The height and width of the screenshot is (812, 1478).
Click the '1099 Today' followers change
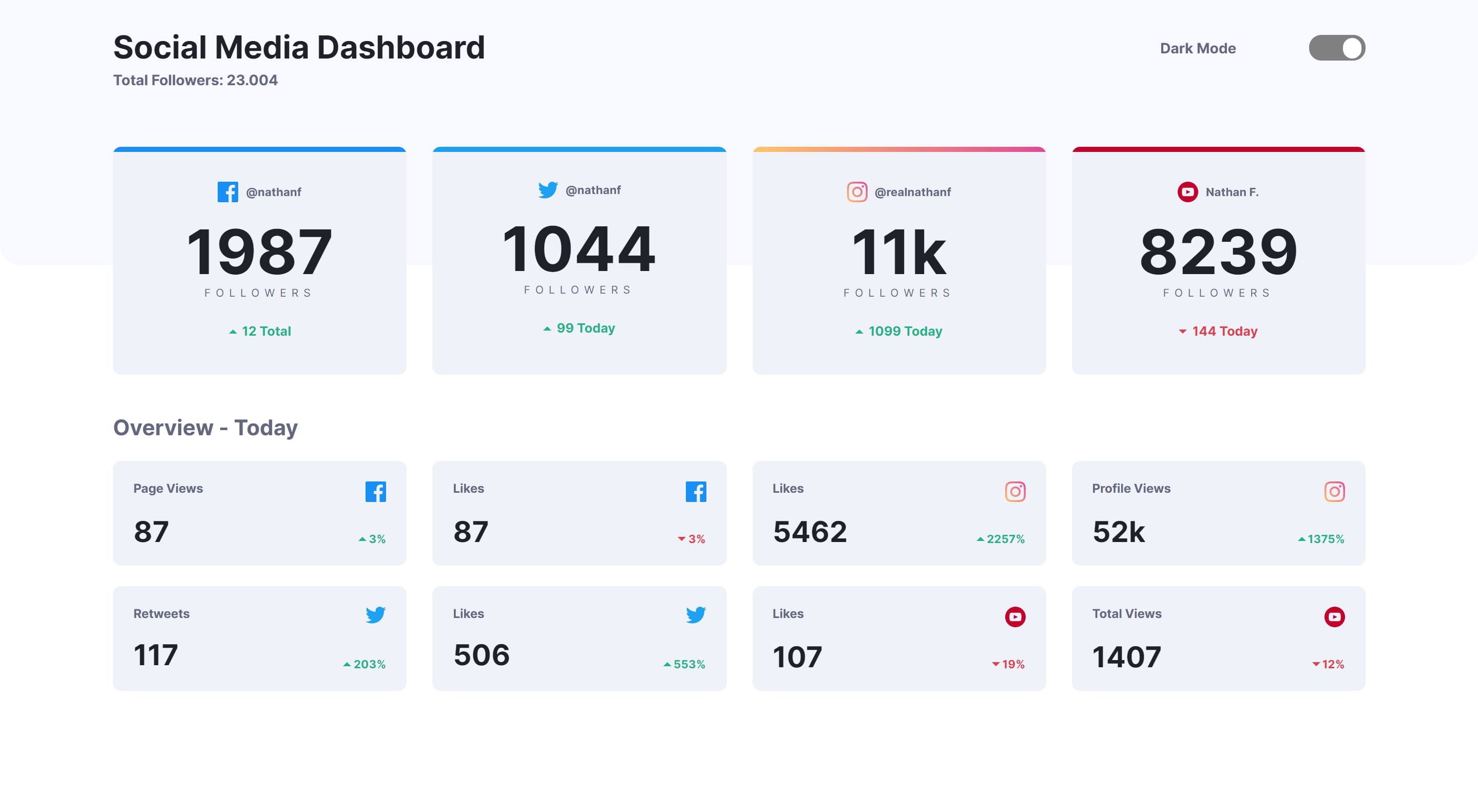(898, 332)
